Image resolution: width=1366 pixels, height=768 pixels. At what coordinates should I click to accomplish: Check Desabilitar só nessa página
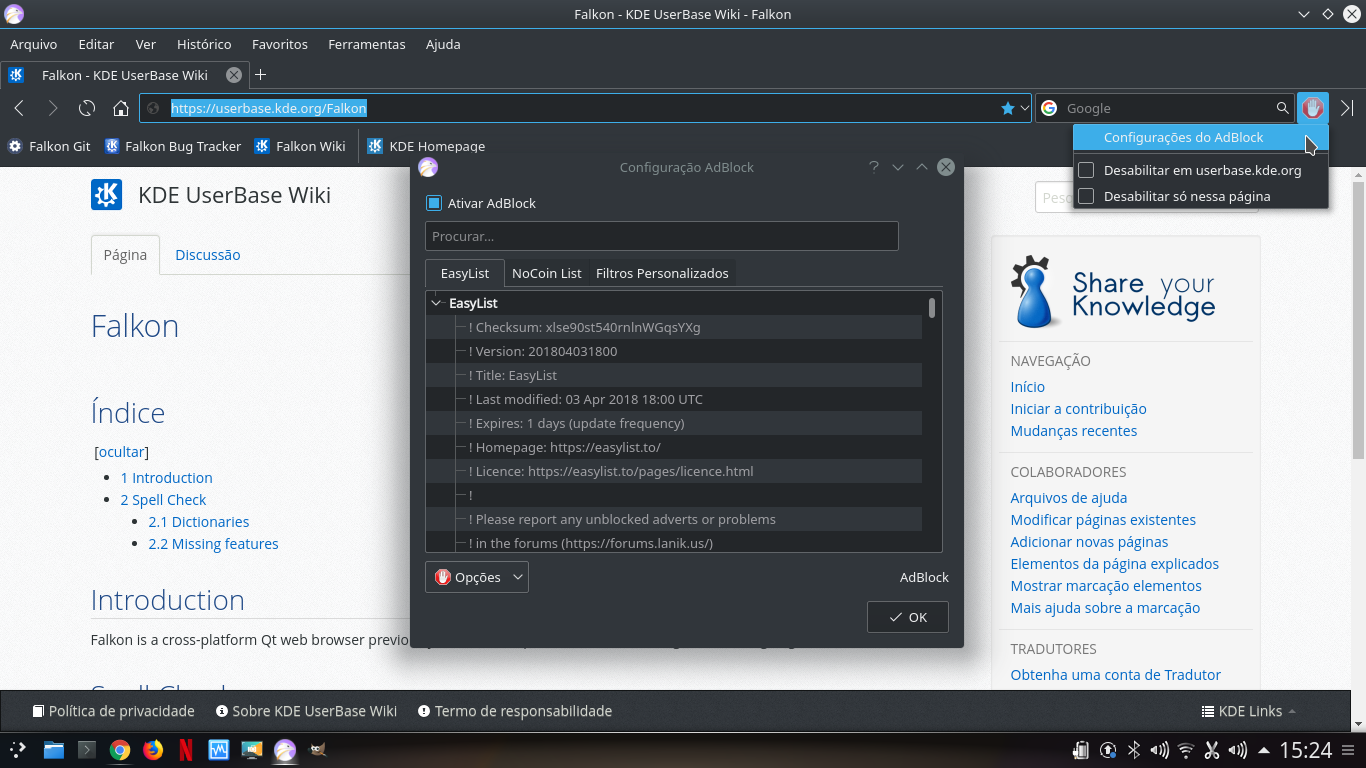click(1086, 196)
